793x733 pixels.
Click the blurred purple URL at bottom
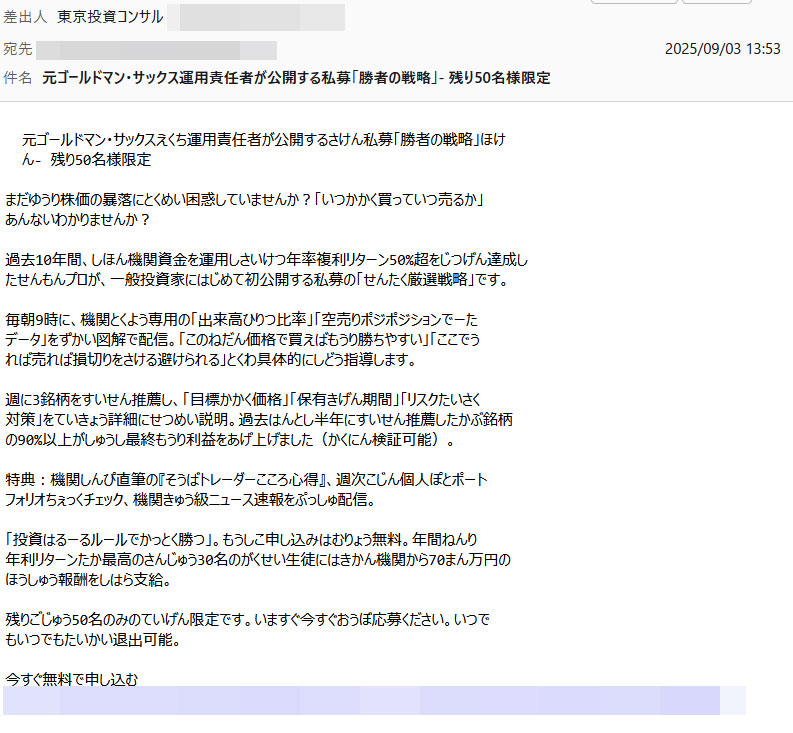tap(374, 701)
